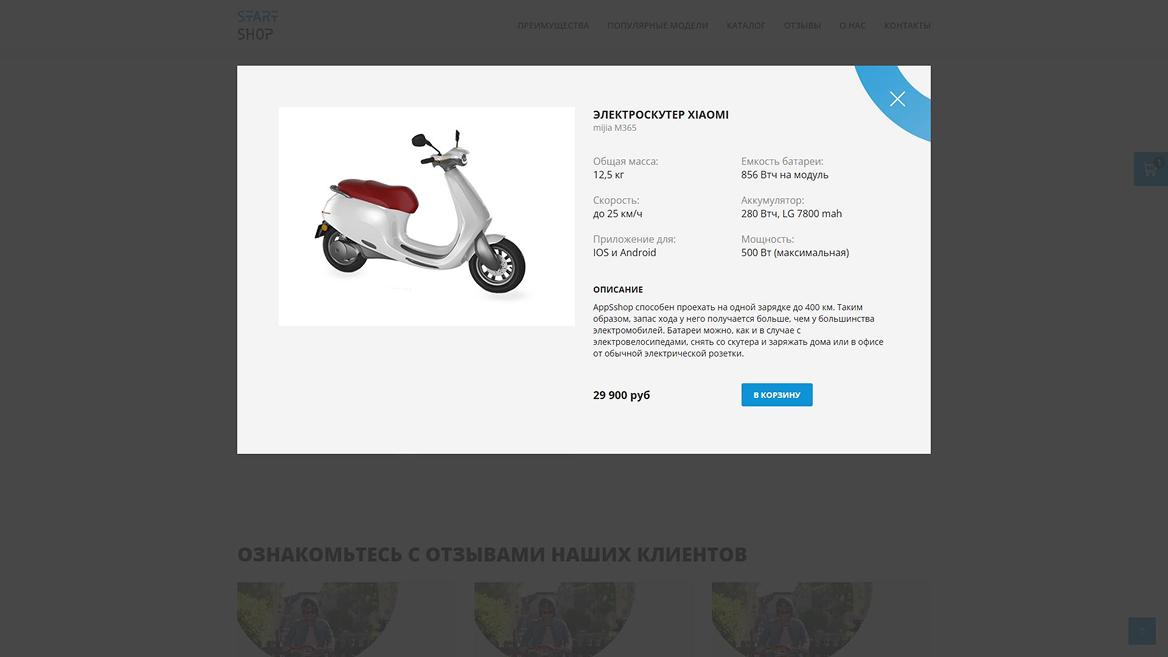The width and height of the screenshot is (1168, 657).
Task: Select the О НАС menu item
Action: click(852, 25)
